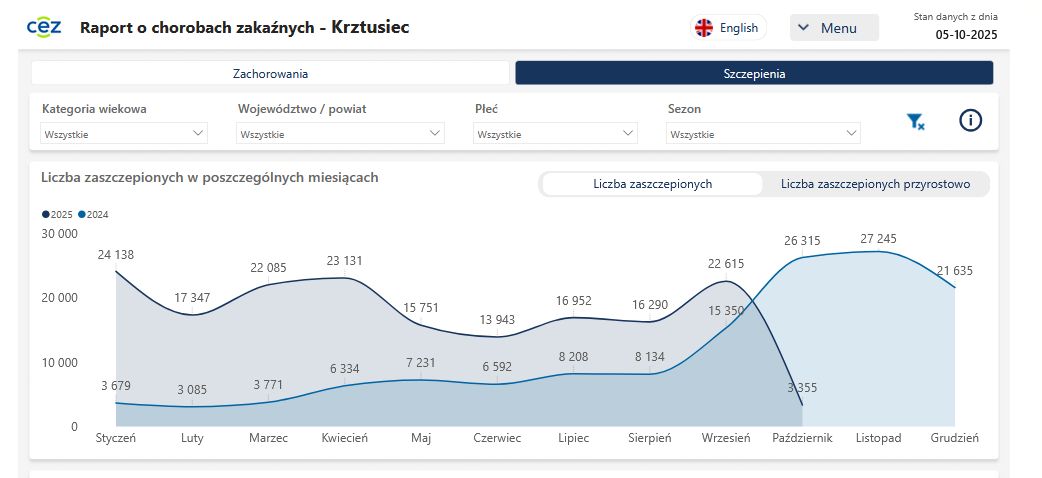Click the Marzec axis label
This screenshot has height=478, width=1042.
(268, 438)
